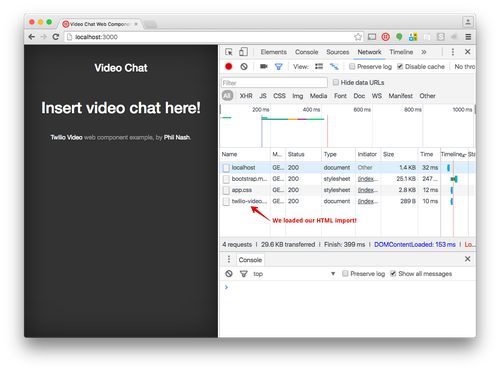Switch to the Sources tab
Viewport: 500px width, 372px height.
click(x=338, y=52)
